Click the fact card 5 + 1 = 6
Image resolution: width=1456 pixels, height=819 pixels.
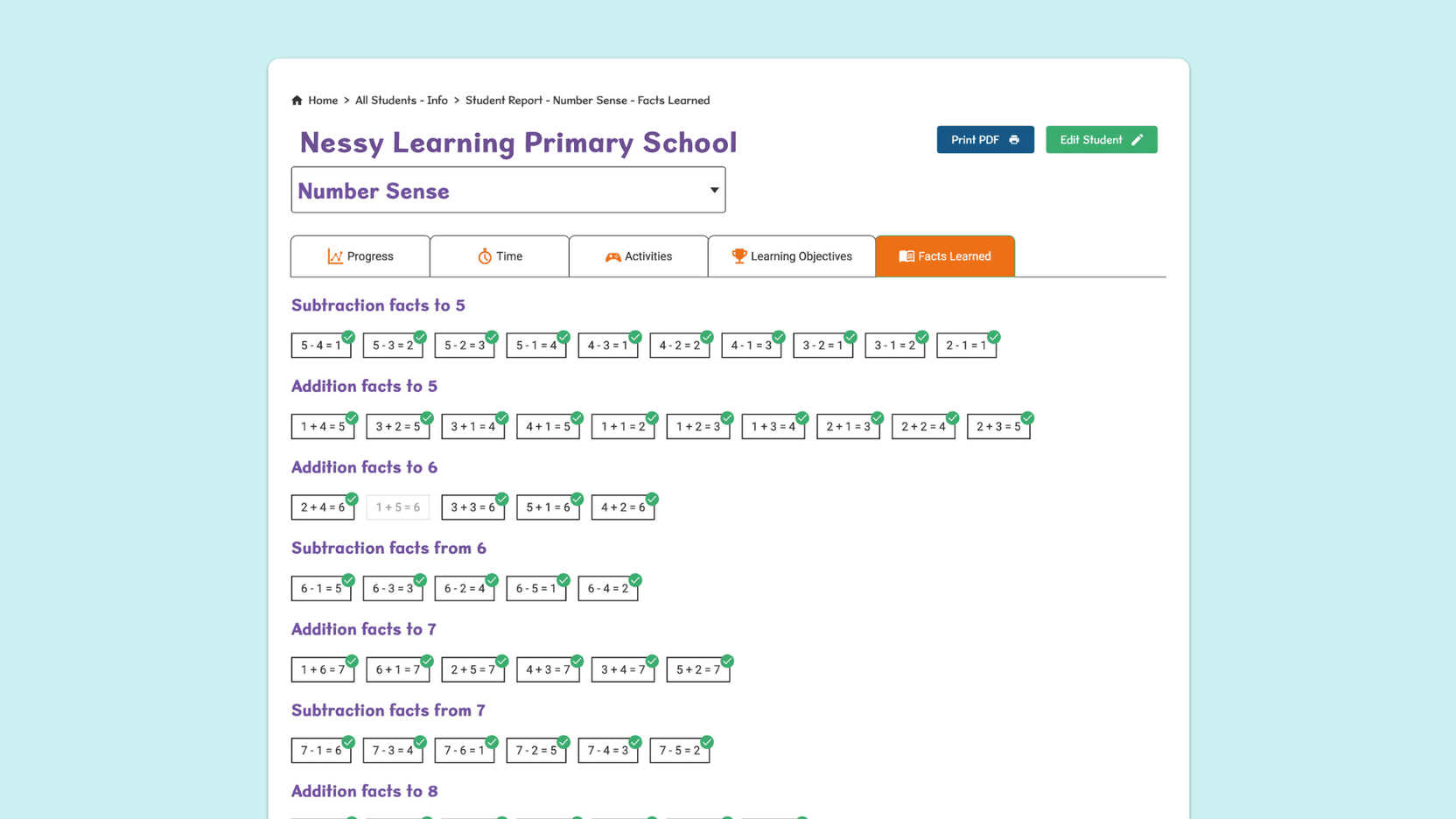point(549,507)
